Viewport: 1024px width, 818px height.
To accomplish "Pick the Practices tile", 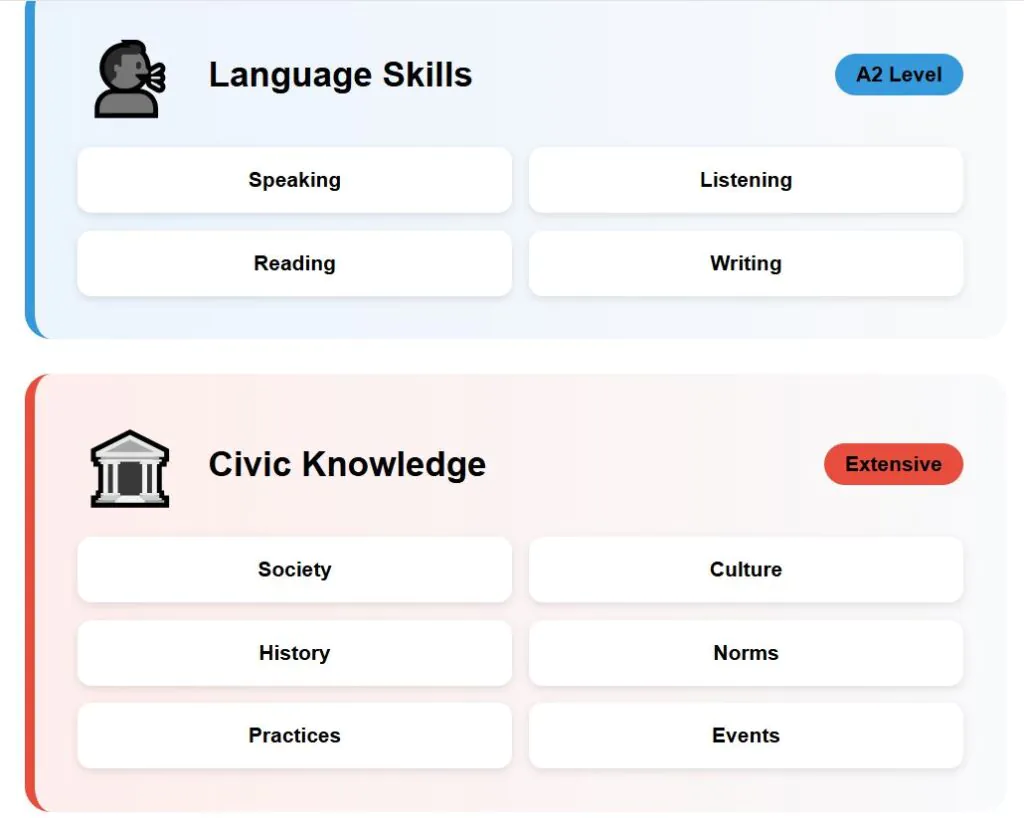I will click(294, 735).
